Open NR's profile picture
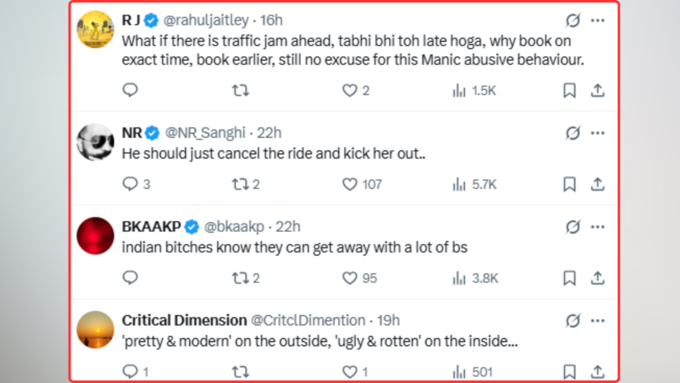Screen dimensions: 680x383 tap(95, 142)
